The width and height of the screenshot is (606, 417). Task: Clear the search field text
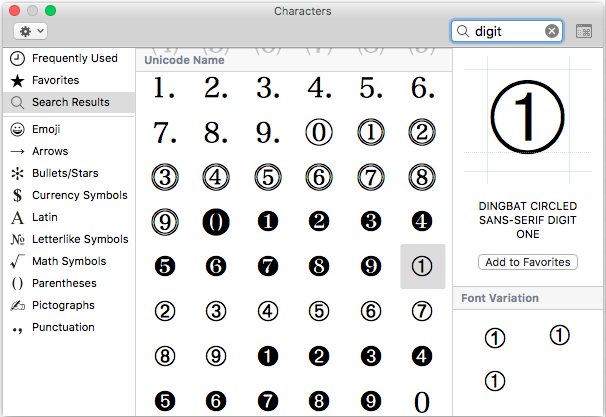click(552, 31)
